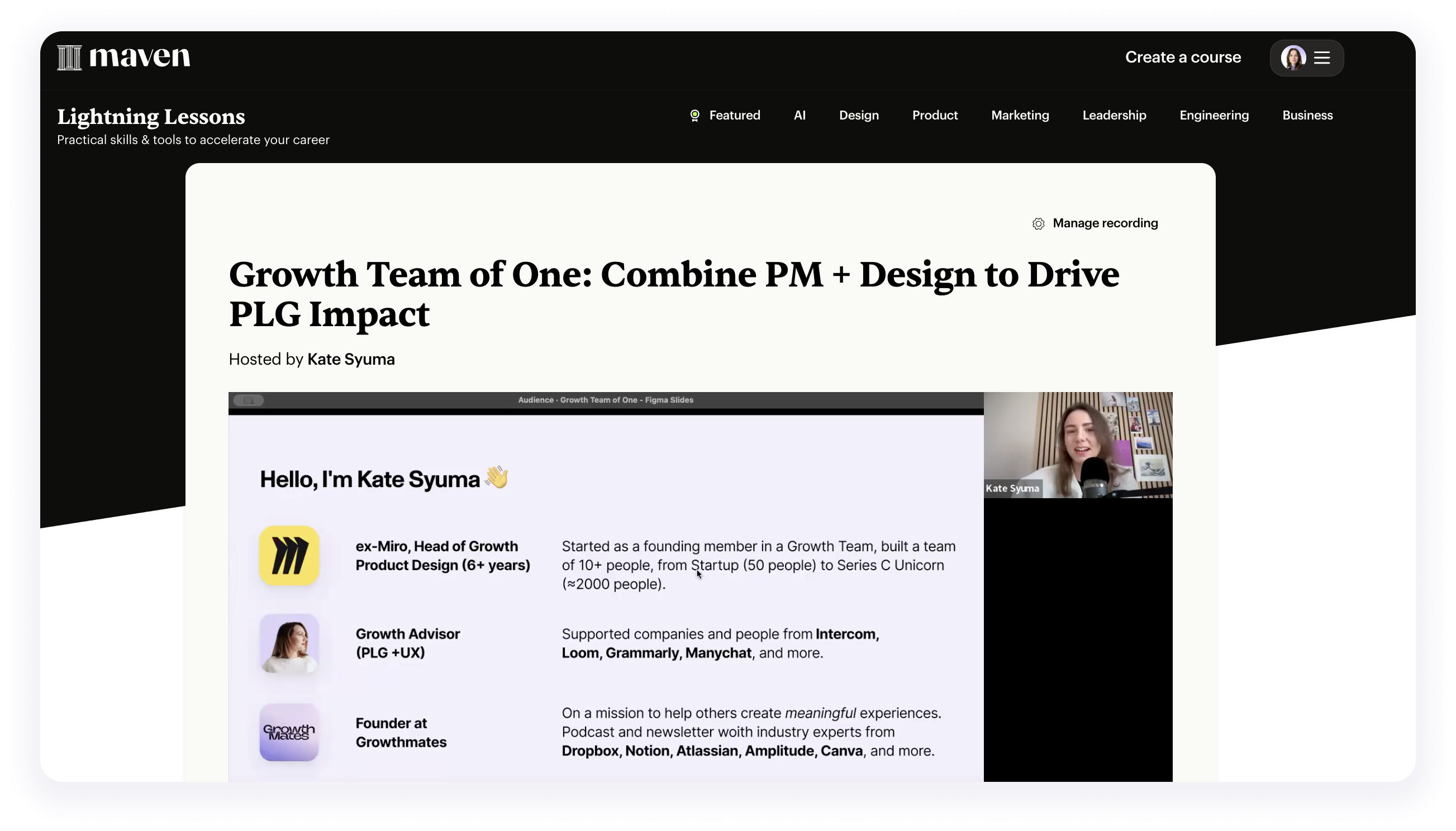
Task: Click the screen-share pill icon in video
Action: pyautogui.click(x=249, y=400)
